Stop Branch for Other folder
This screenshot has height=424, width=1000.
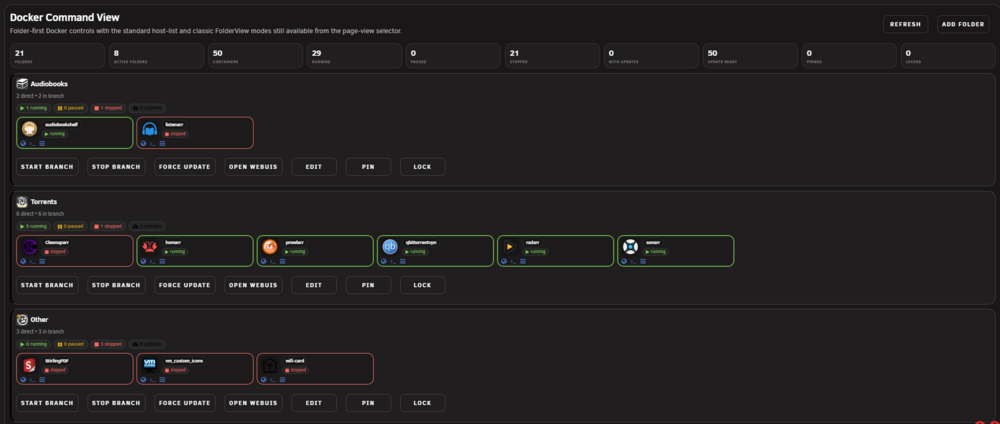[x=116, y=403]
